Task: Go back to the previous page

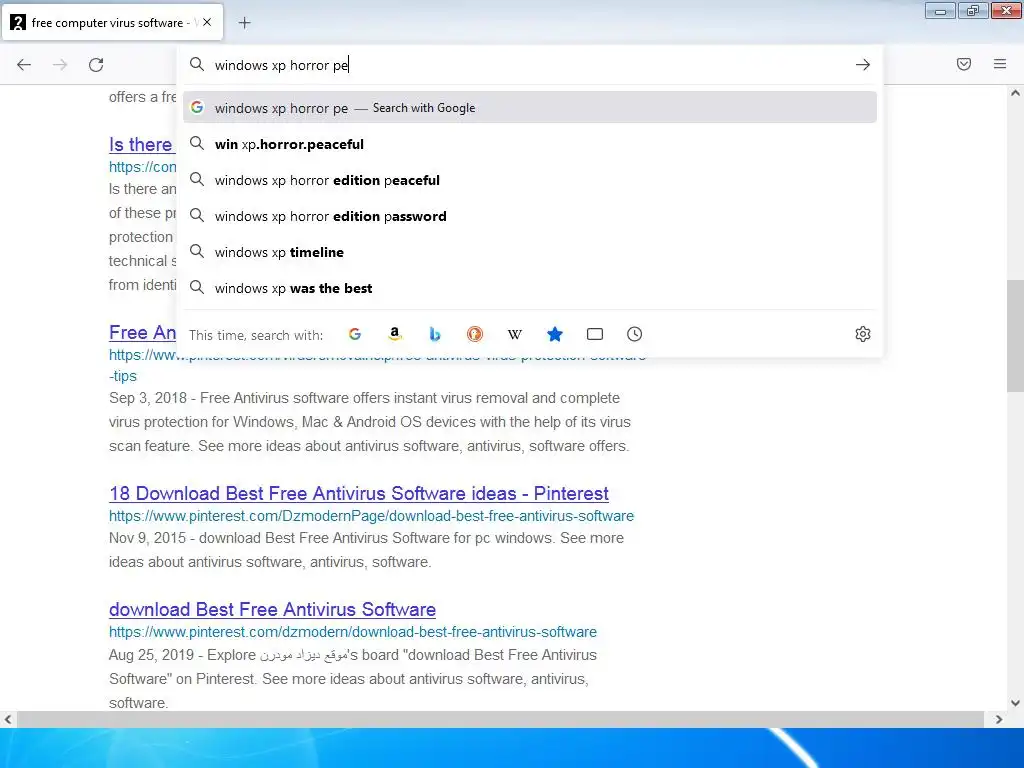Action: click(x=24, y=65)
